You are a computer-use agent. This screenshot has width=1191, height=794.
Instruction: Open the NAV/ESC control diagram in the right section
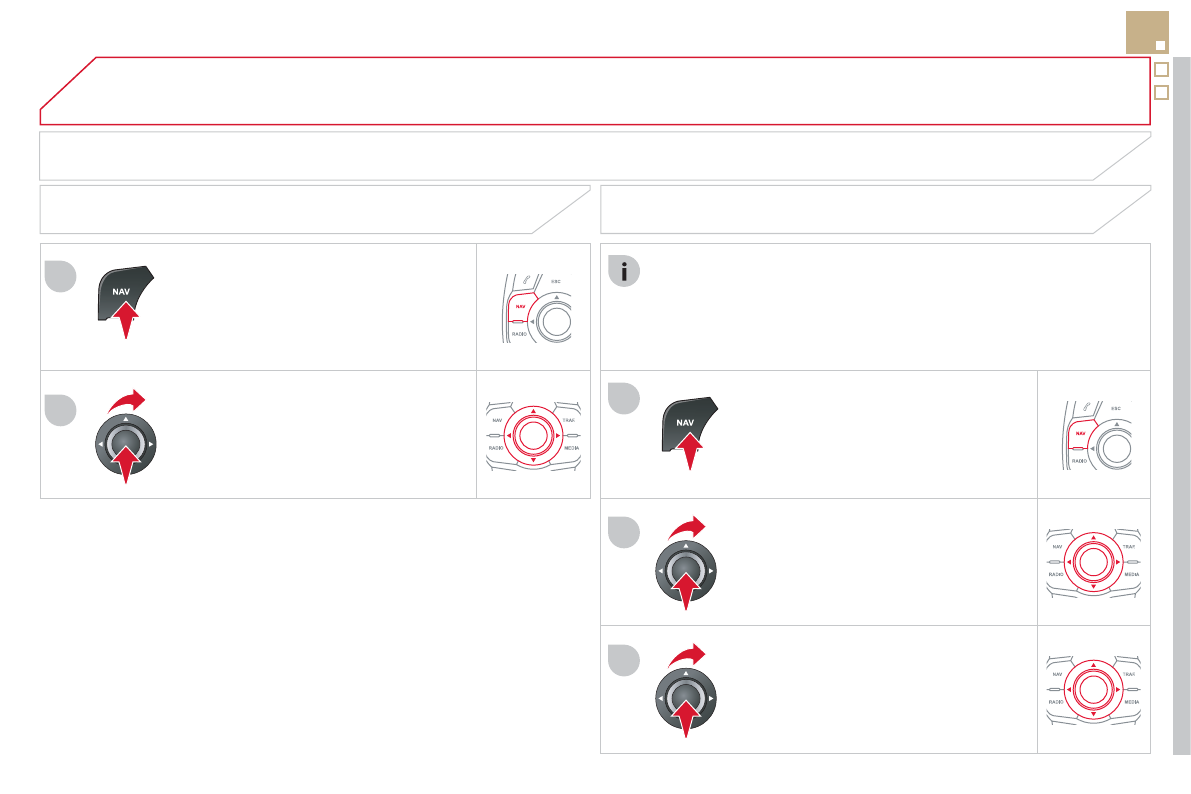(x=1094, y=435)
